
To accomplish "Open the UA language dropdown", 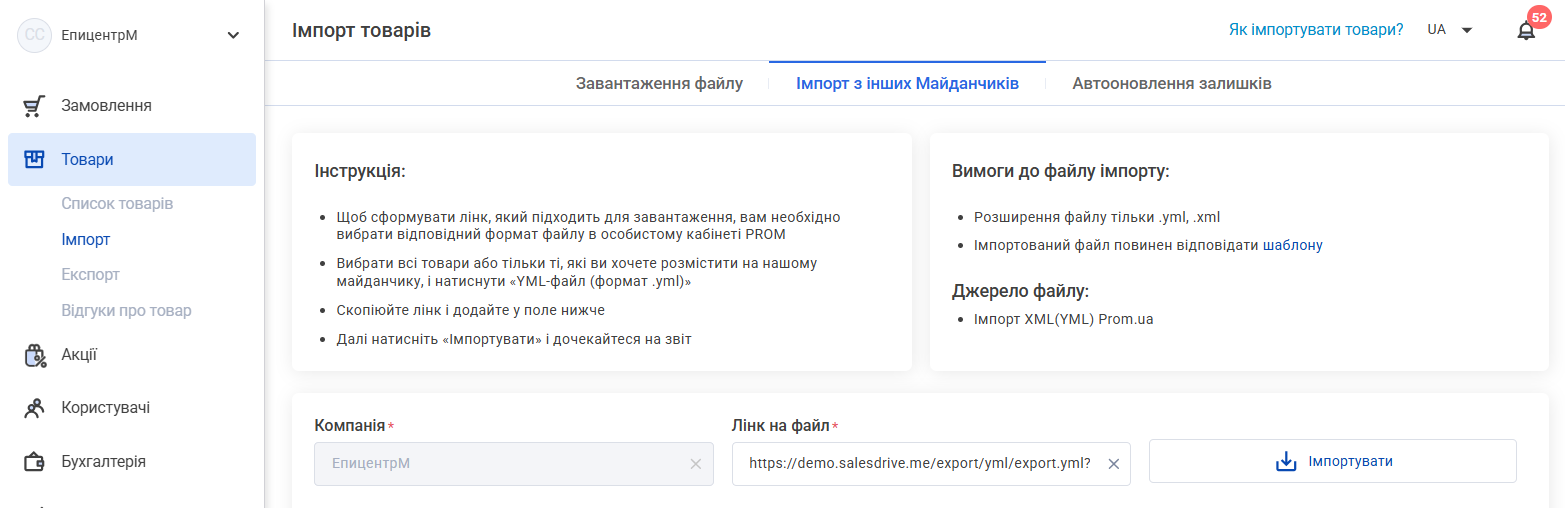I will click(1449, 30).
